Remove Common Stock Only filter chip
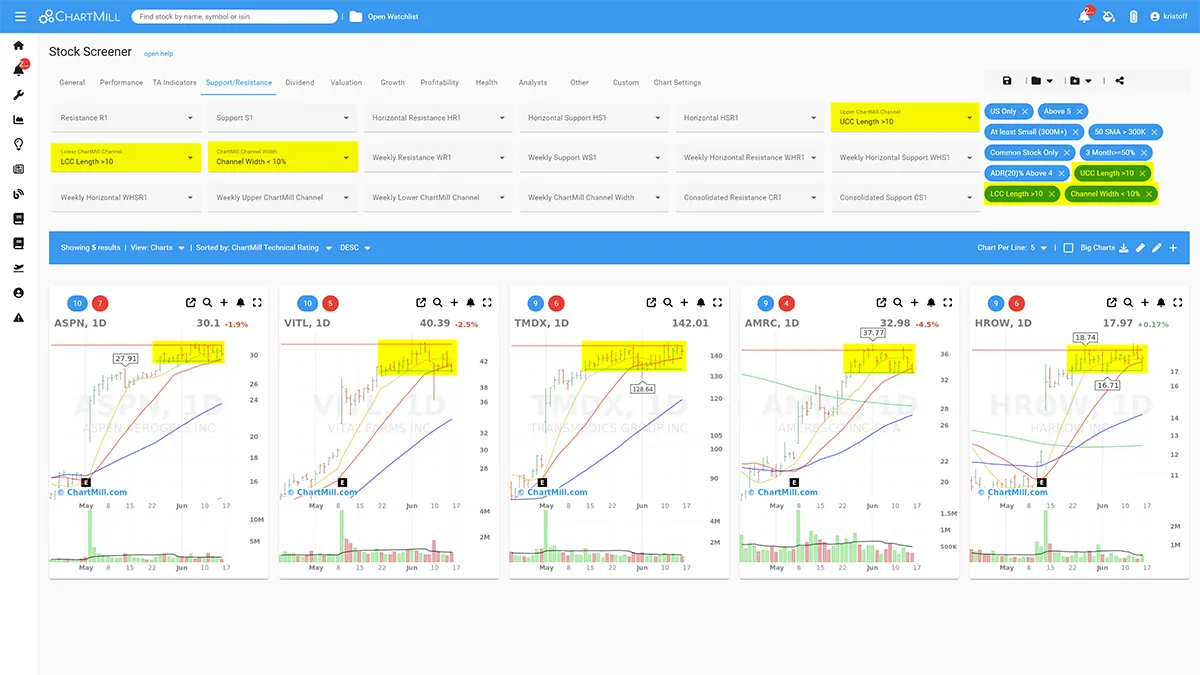The image size is (1200, 675). pos(1067,153)
